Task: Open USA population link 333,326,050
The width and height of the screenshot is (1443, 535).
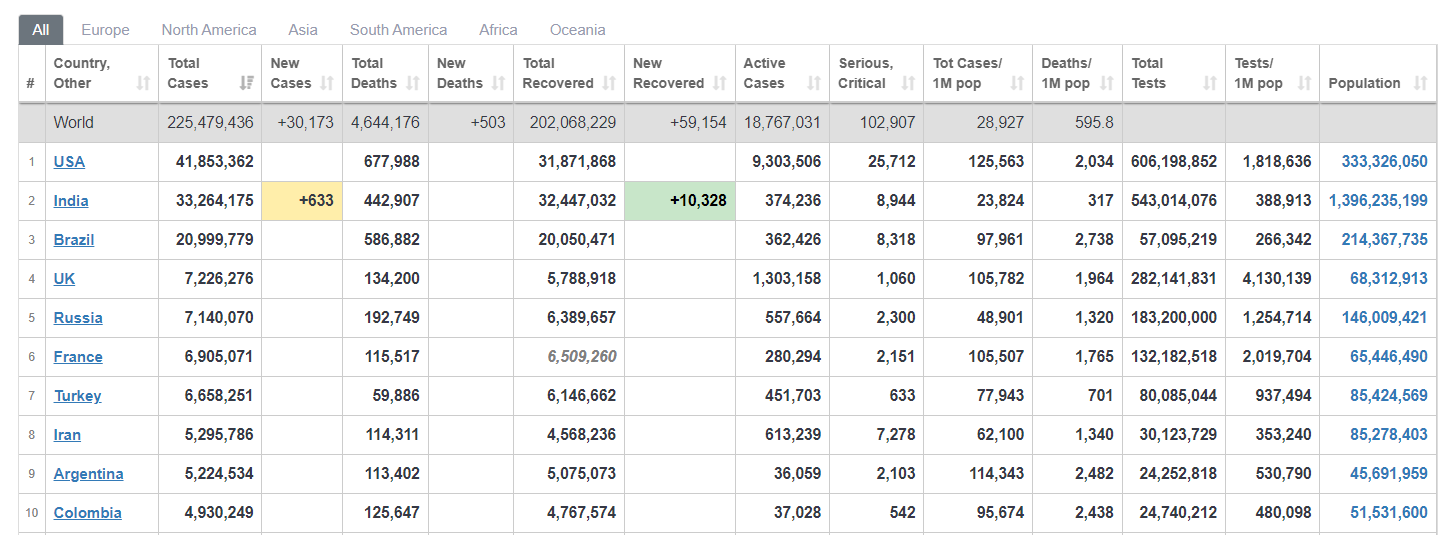Action: (x=1385, y=162)
